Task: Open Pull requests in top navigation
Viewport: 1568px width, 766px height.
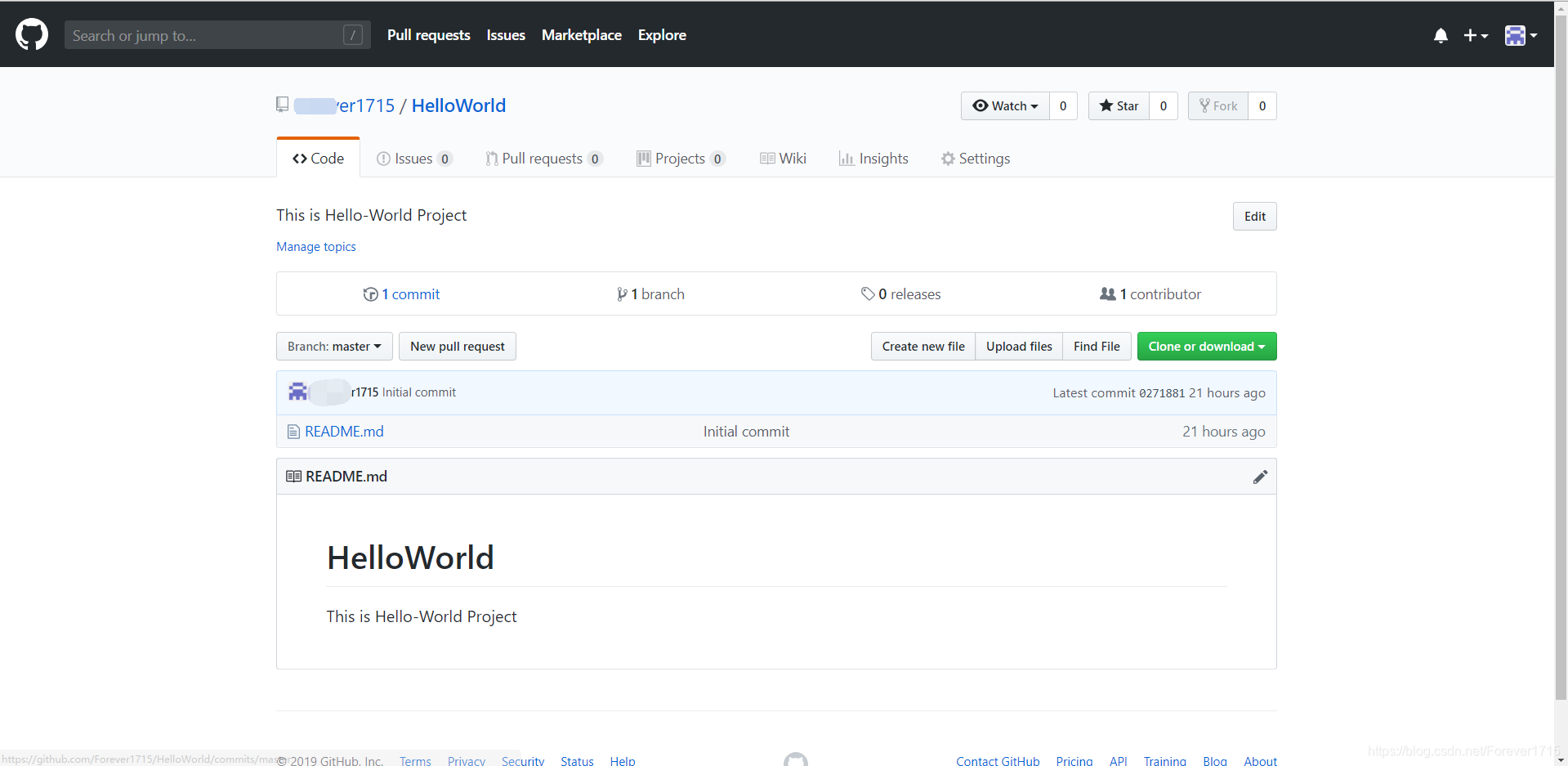Action: 428,35
